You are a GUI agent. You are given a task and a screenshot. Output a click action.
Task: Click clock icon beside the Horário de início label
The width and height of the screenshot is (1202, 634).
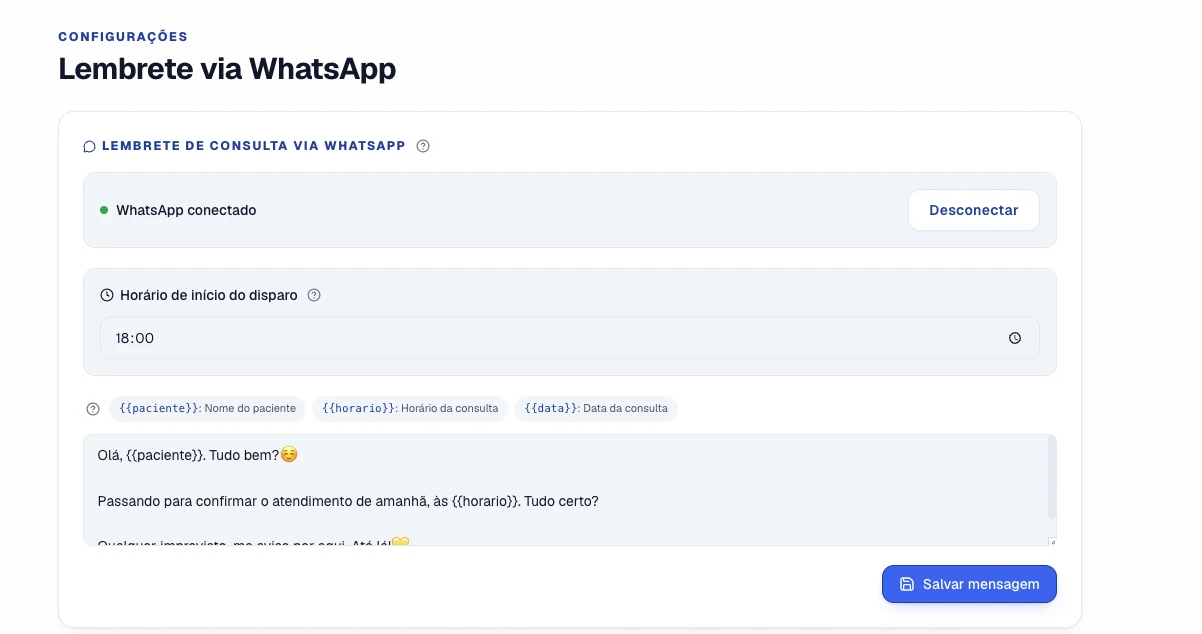[x=107, y=295]
